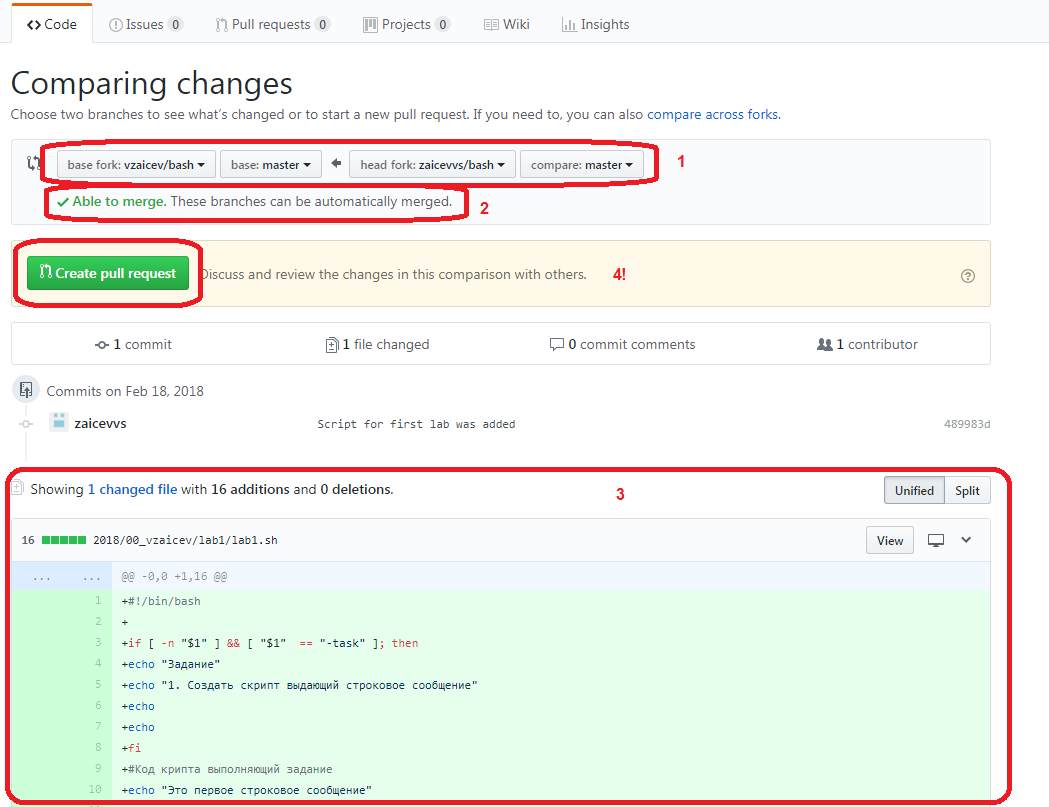
Task: Click the Create pull request button
Action: 108,273
